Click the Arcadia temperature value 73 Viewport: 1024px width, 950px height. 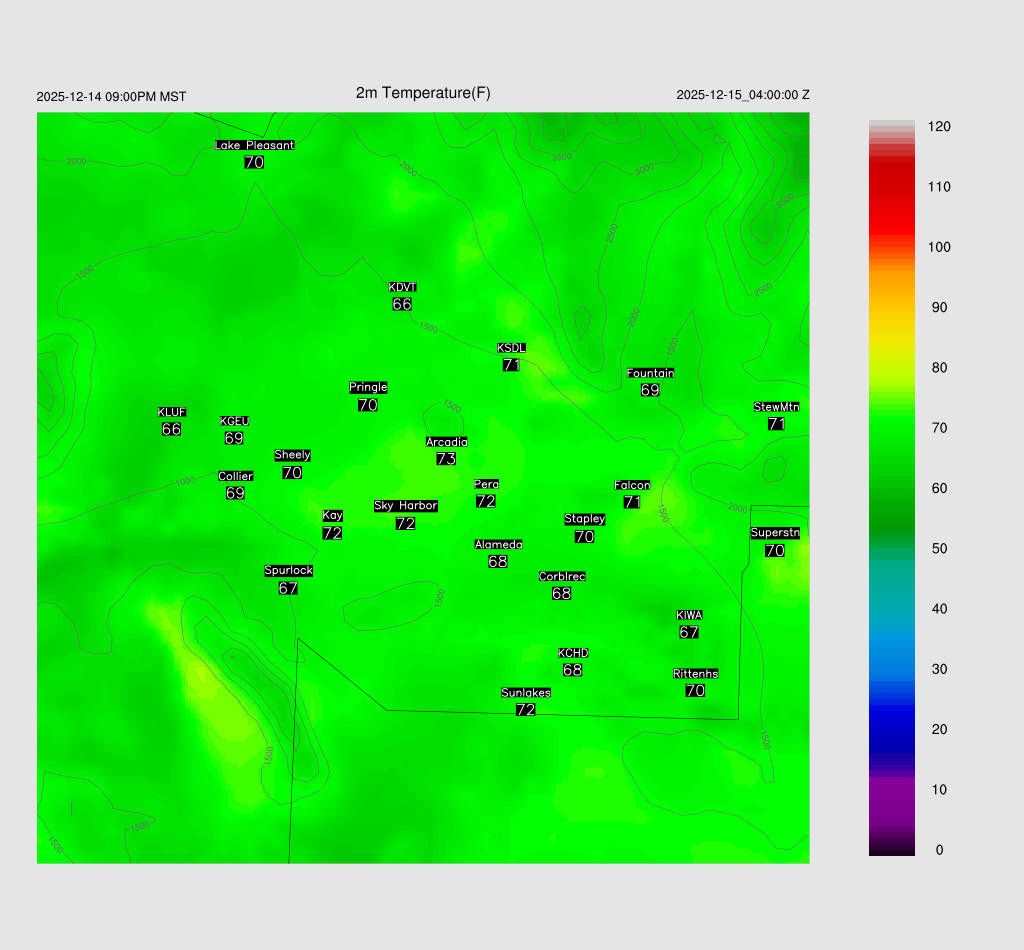[446, 459]
